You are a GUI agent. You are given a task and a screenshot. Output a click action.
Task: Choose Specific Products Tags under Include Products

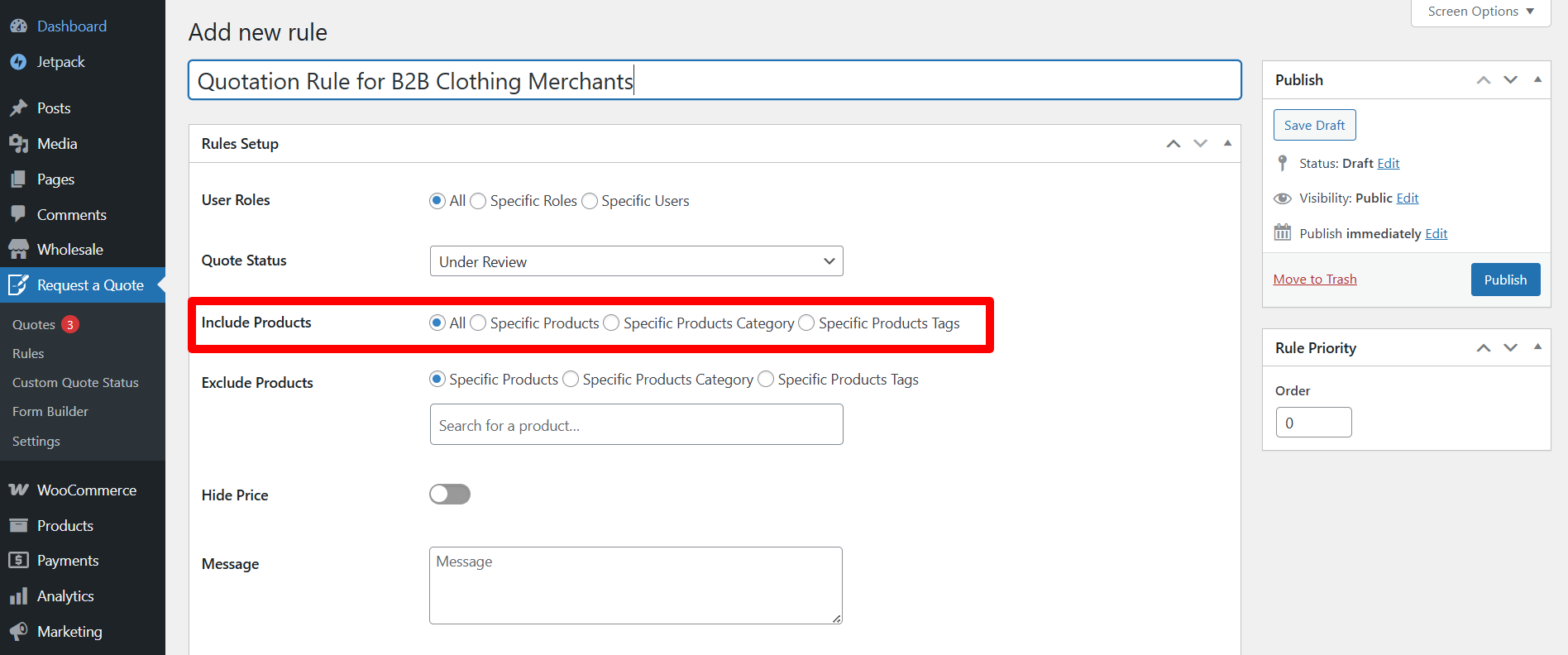click(x=806, y=323)
